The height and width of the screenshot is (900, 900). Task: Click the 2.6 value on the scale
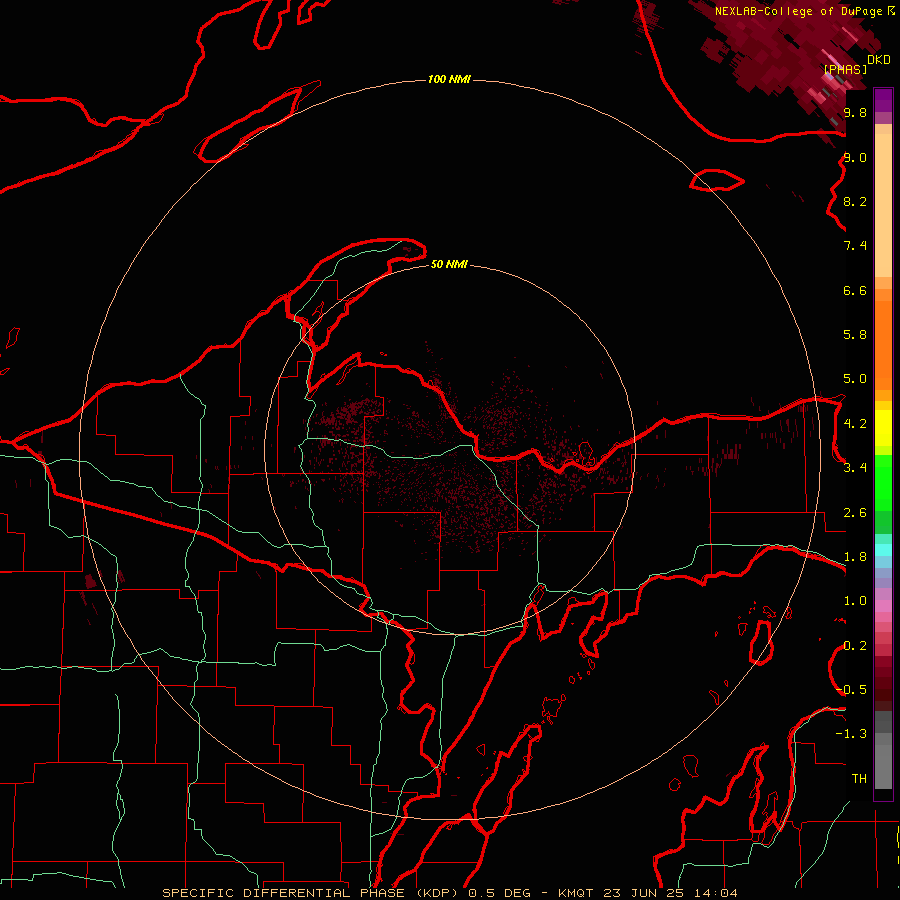pos(855,513)
